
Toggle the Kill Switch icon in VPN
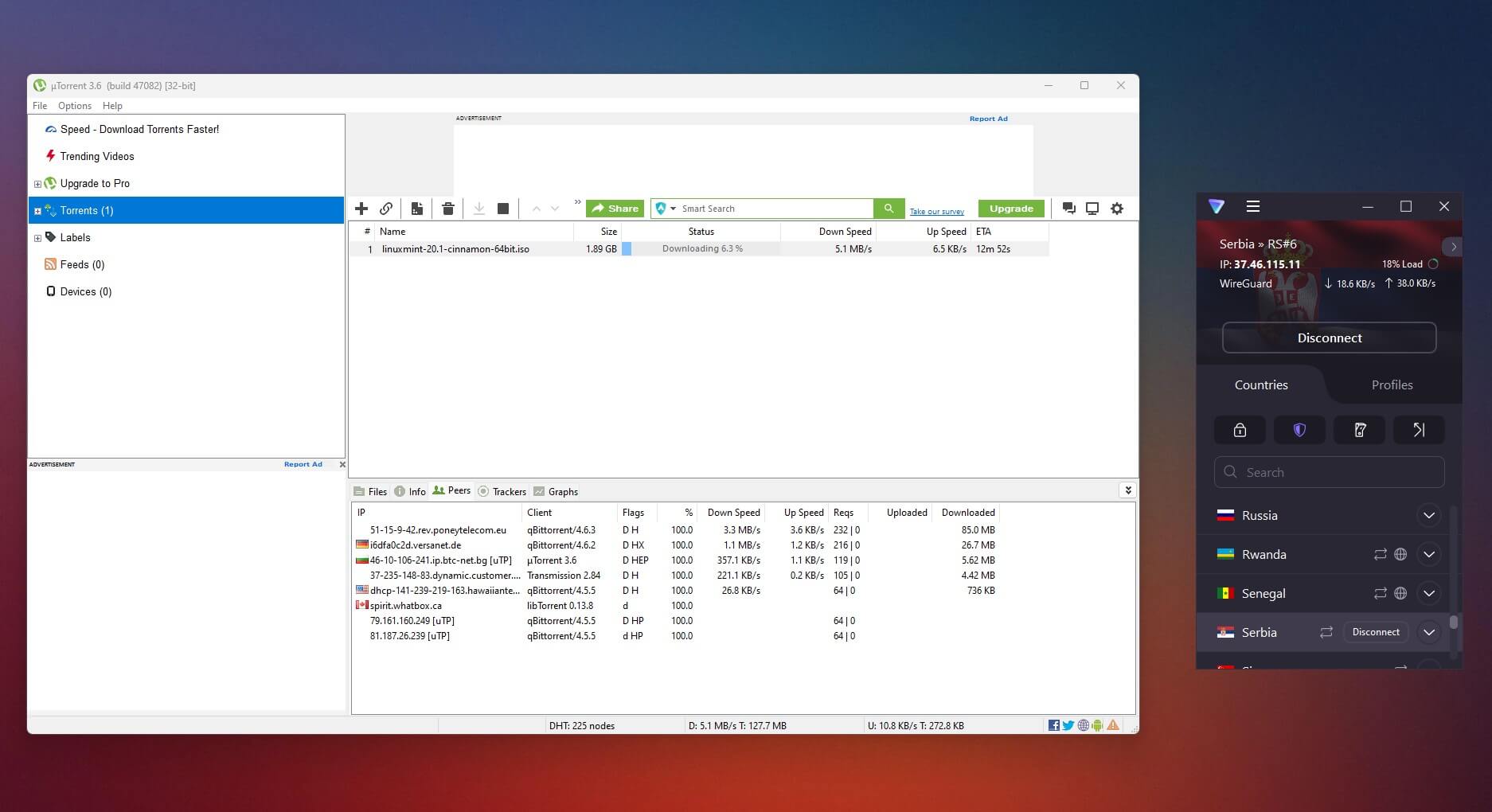point(1360,430)
